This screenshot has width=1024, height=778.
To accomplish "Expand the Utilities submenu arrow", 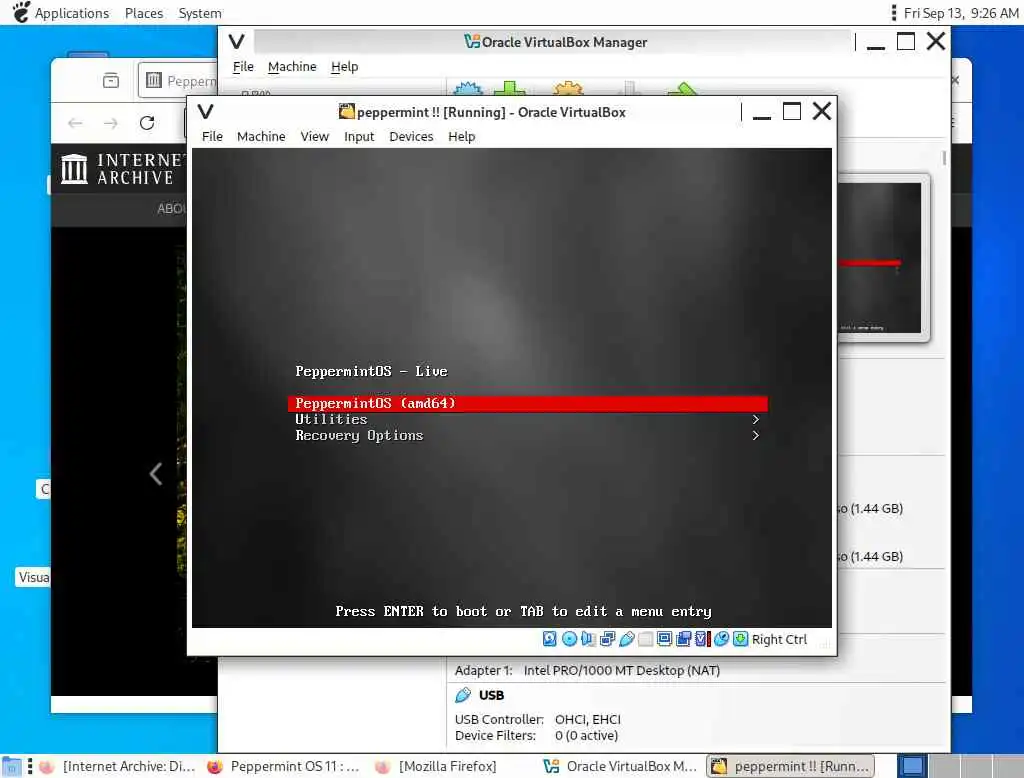I will [x=756, y=419].
